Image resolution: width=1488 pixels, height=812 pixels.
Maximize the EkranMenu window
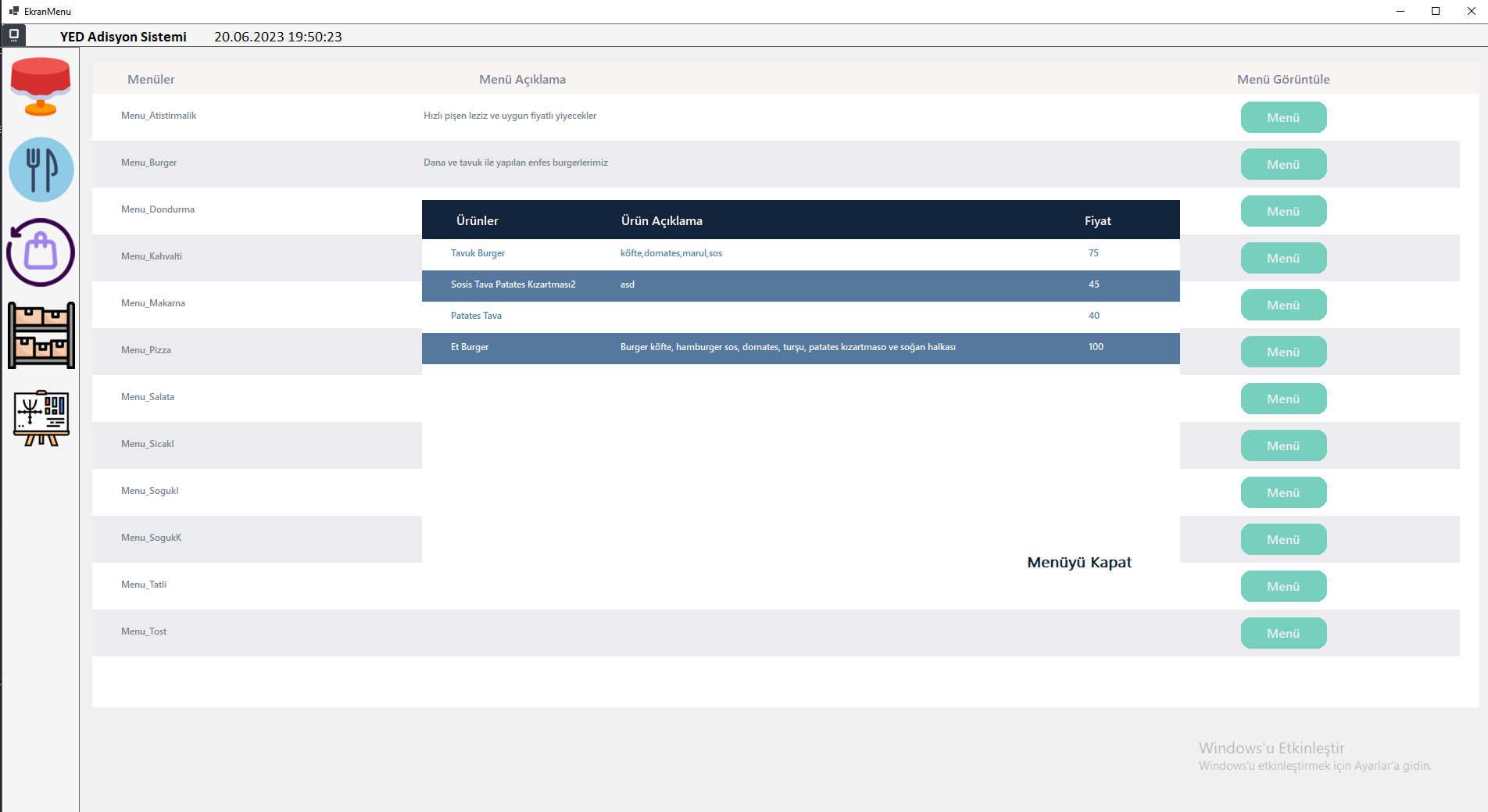[x=1435, y=11]
